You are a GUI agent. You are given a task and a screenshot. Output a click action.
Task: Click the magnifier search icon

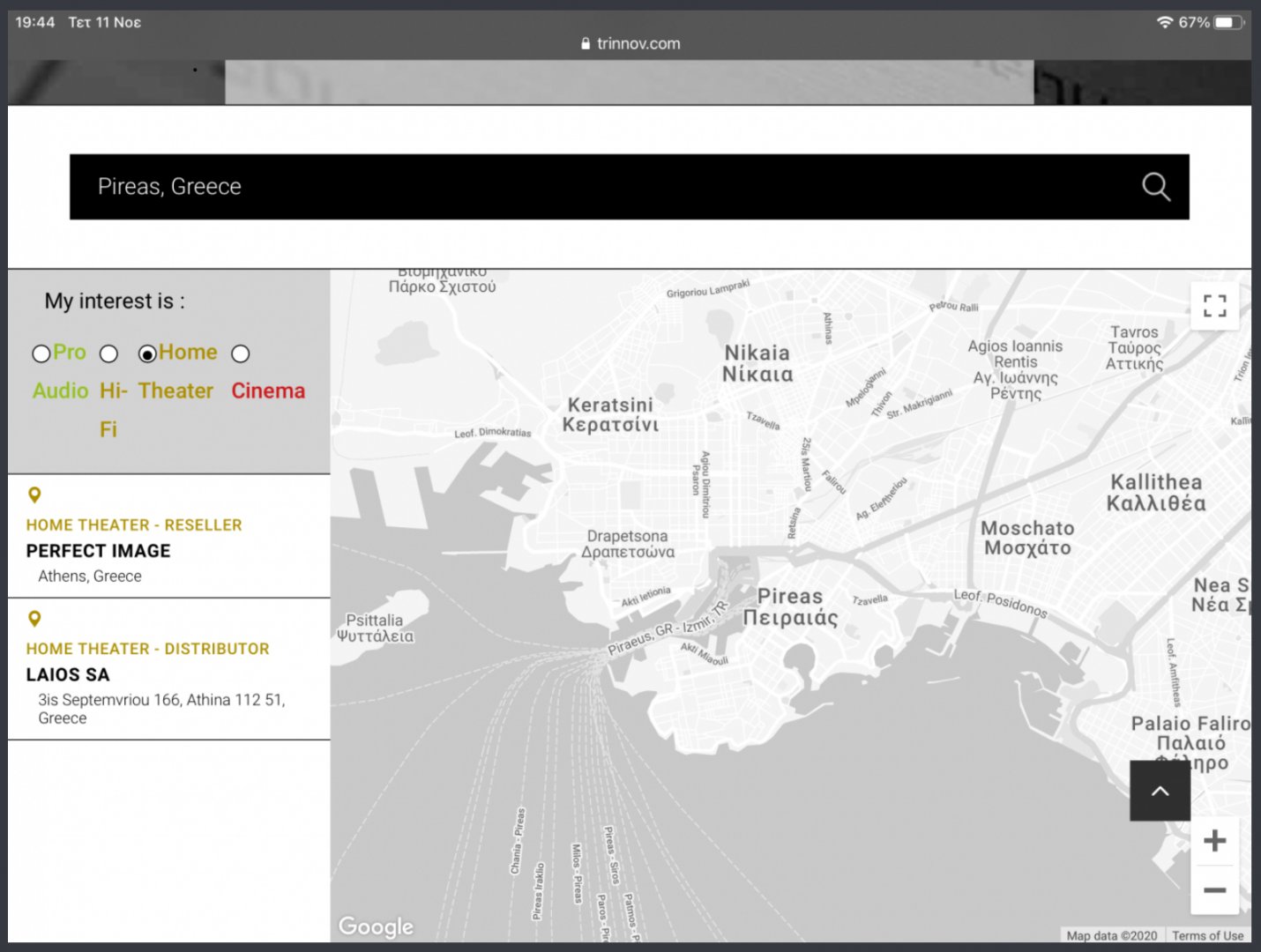(1156, 187)
